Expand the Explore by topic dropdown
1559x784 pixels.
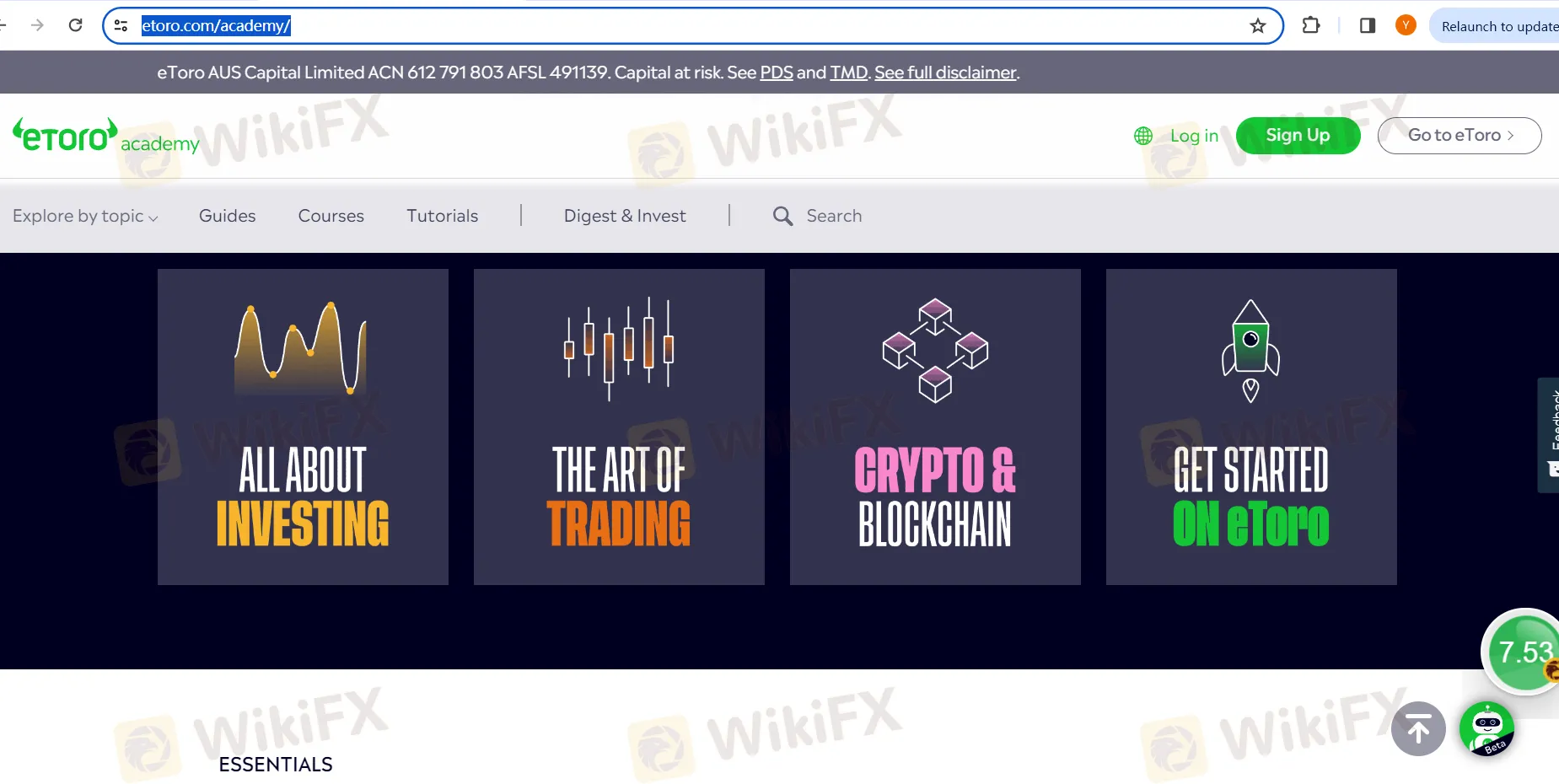(85, 216)
